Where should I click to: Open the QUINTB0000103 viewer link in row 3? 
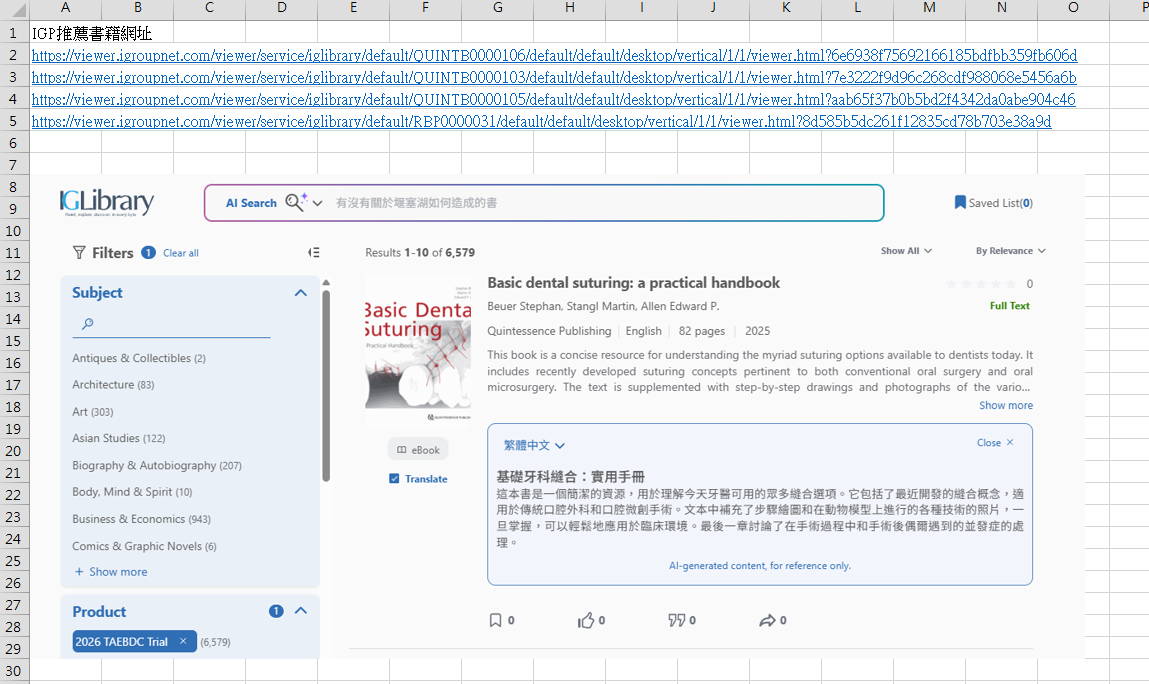(x=553, y=78)
